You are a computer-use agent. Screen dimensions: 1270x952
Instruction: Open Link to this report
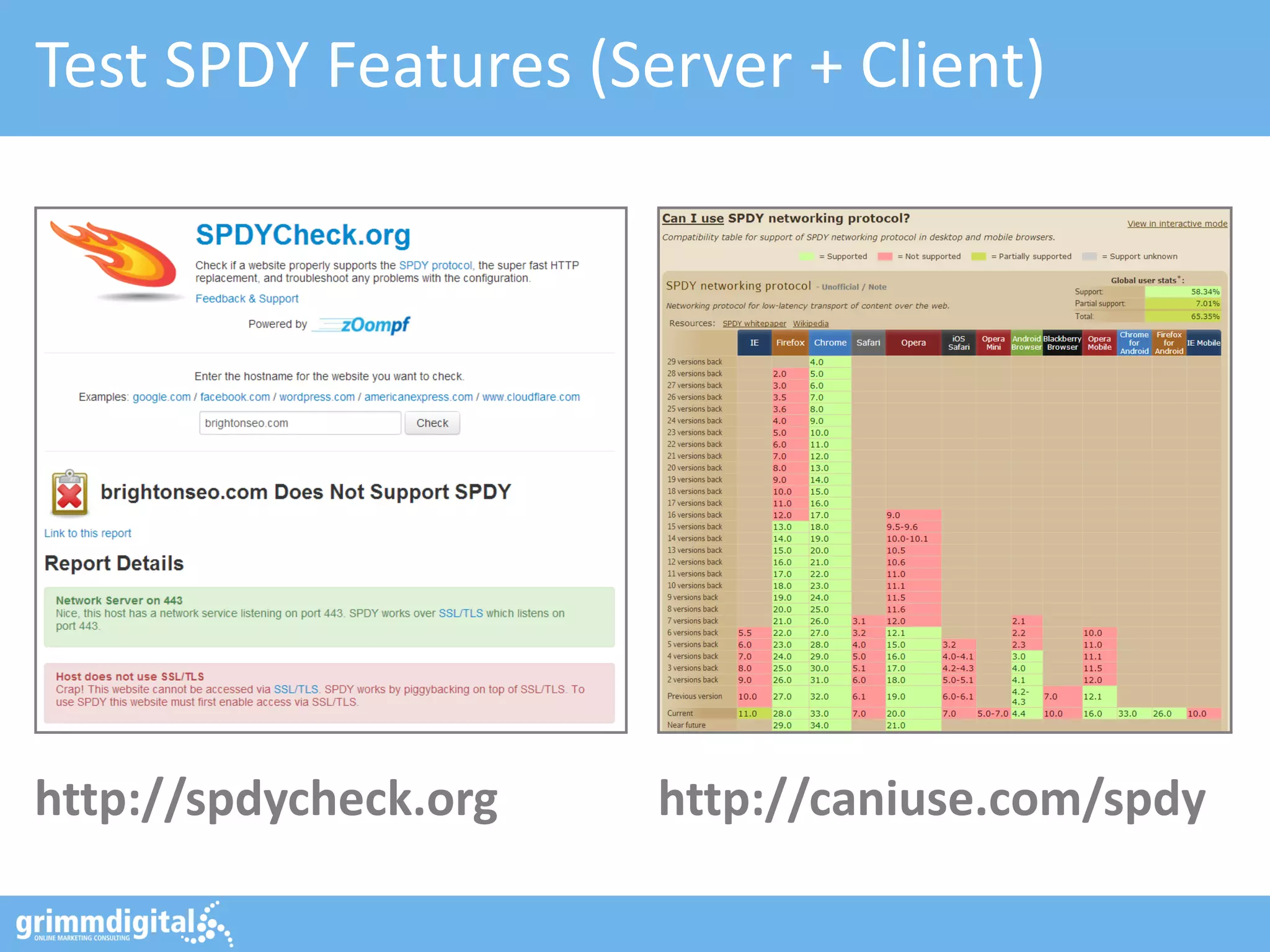click(x=87, y=534)
